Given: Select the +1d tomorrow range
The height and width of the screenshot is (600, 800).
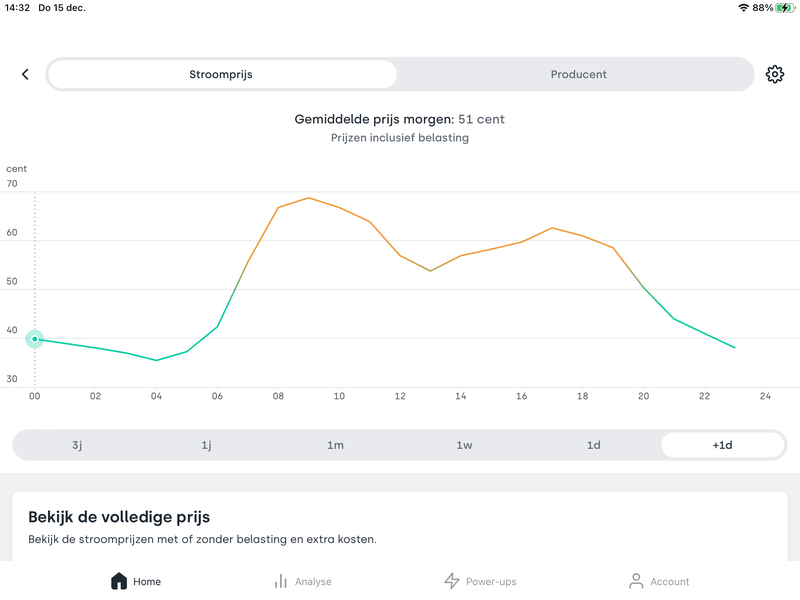Looking at the screenshot, I should point(722,445).
